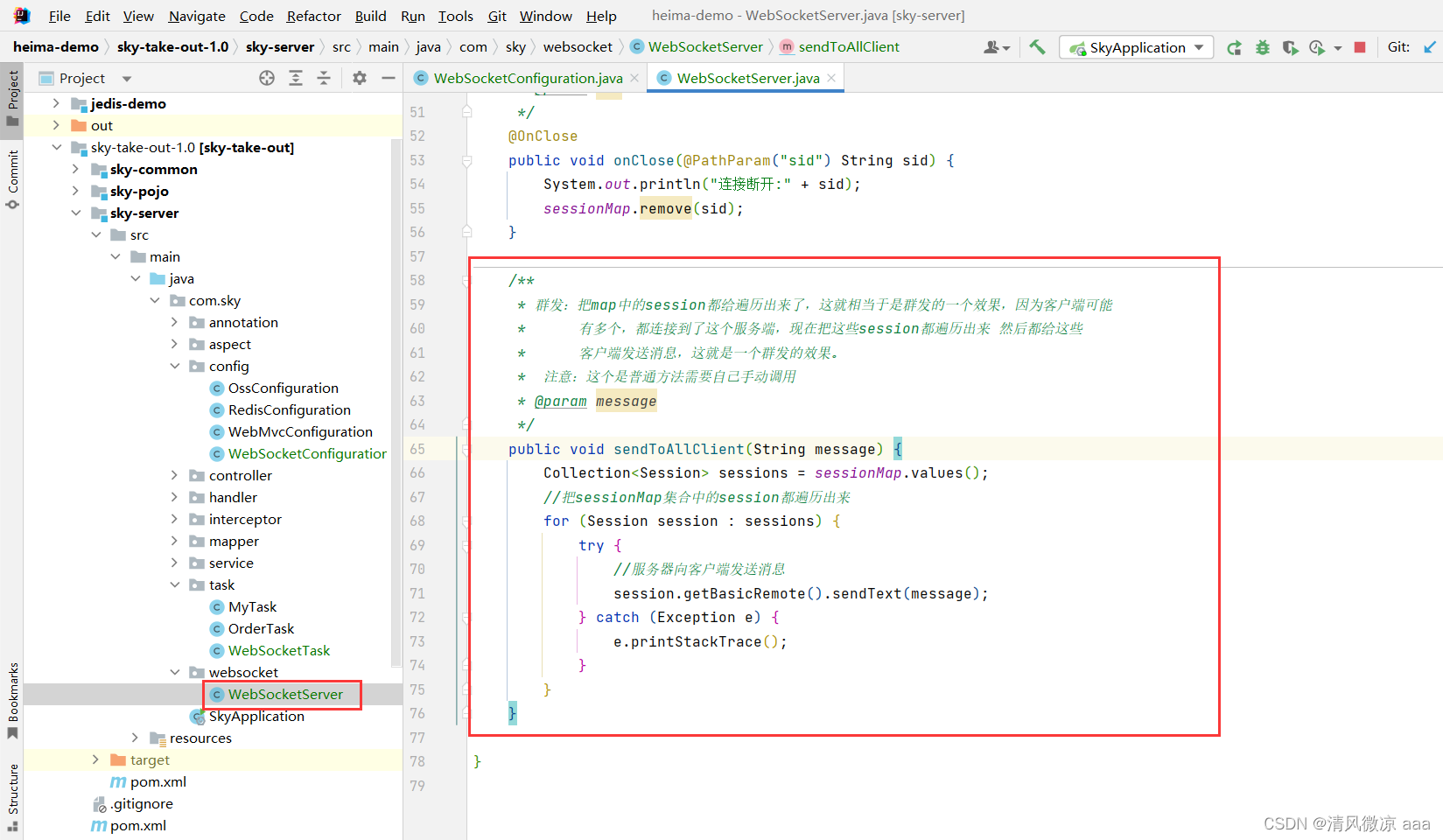The width and height of the screenshot is (1443, 840).
Task: Open sky-server pom.xml file
Action: pos(158,781)
